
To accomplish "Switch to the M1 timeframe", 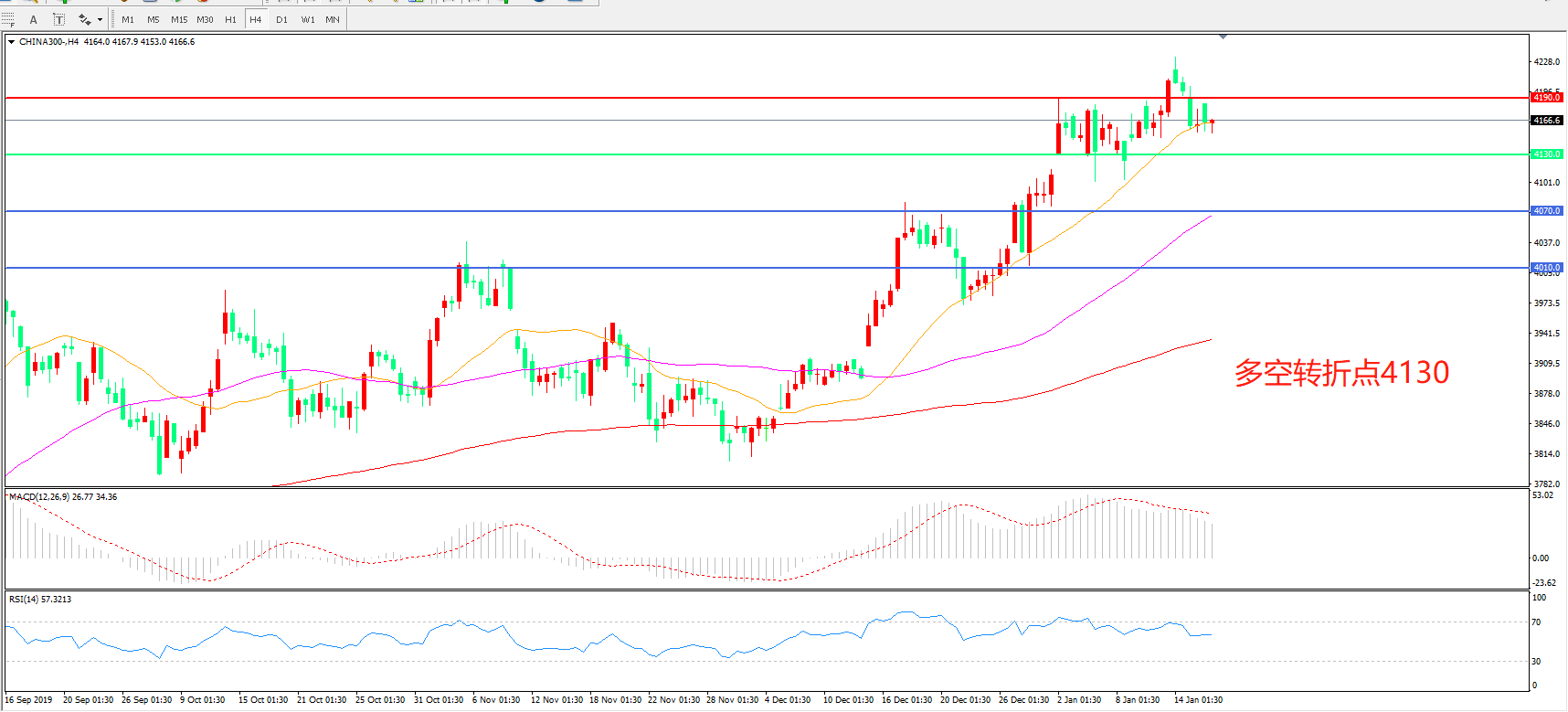I will tap(128, 19).
